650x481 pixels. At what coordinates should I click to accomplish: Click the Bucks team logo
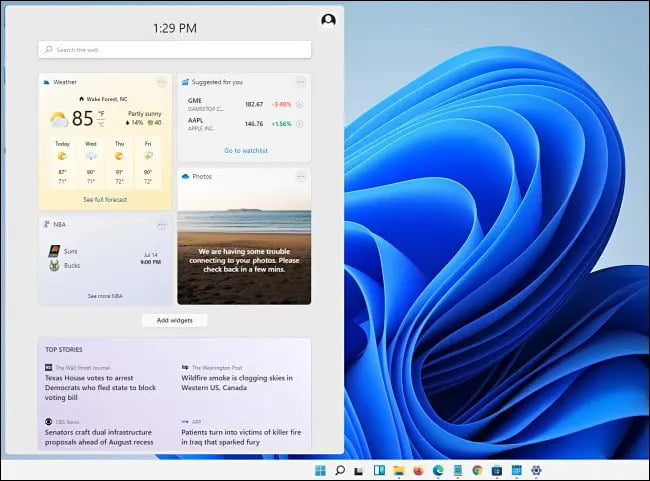[54, 265]
